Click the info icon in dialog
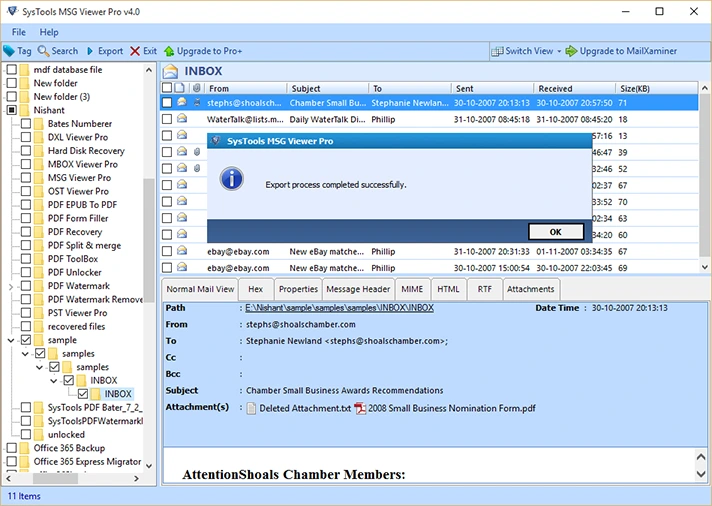The width and height of the screenshot is (712, 506). 232,179
